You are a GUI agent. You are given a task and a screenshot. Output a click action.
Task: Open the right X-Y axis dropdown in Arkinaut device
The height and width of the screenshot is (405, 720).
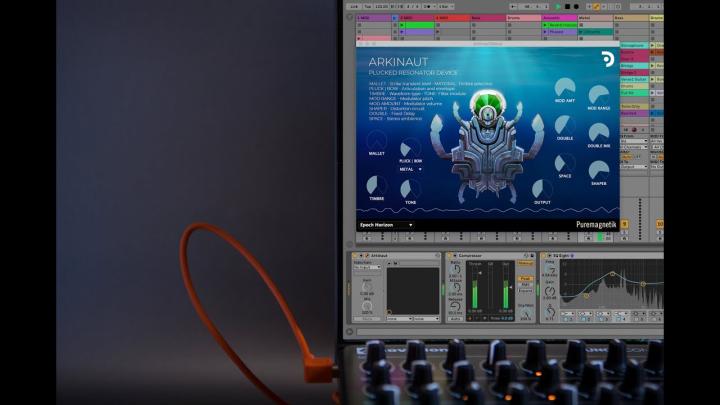pyautogui.click(x=427, y=319)
